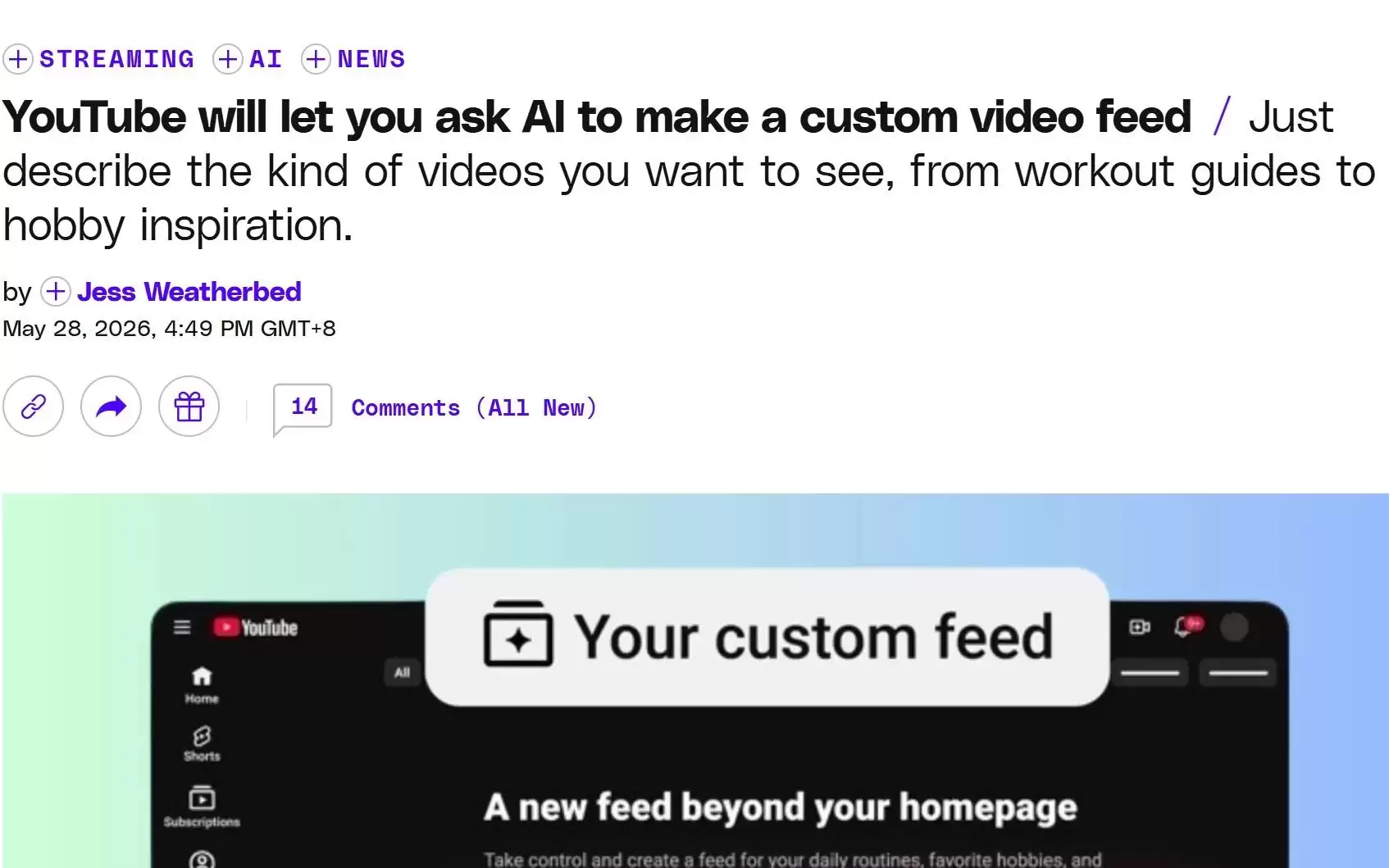Click the create video icon in image
This screenshot has width=1389, height=868.
(1140, 627)
